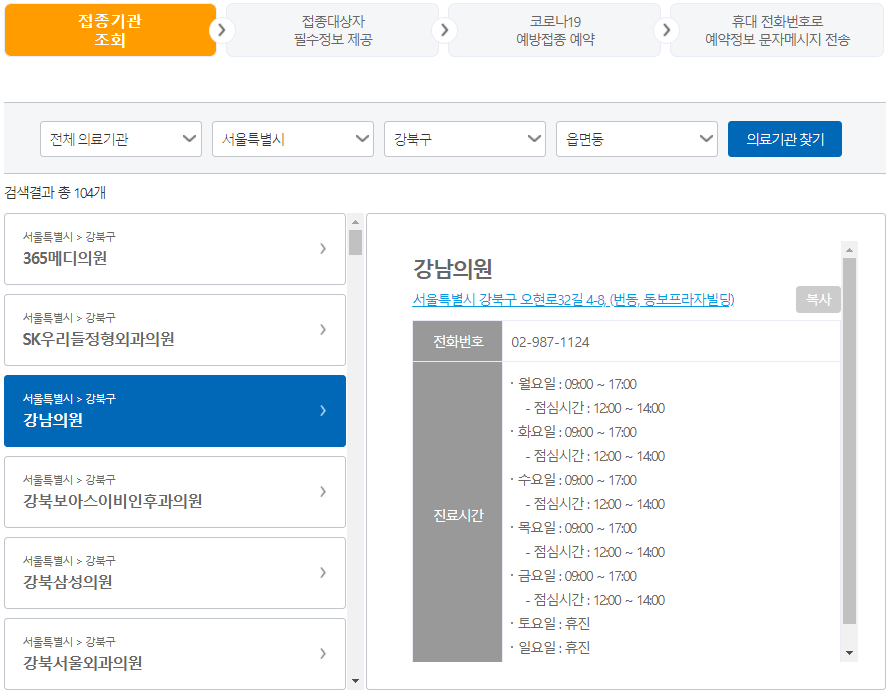Click the 의료기관 찾기 button
Screen dimensions: 888x693
pyautogui.click(x=785, y=139)
